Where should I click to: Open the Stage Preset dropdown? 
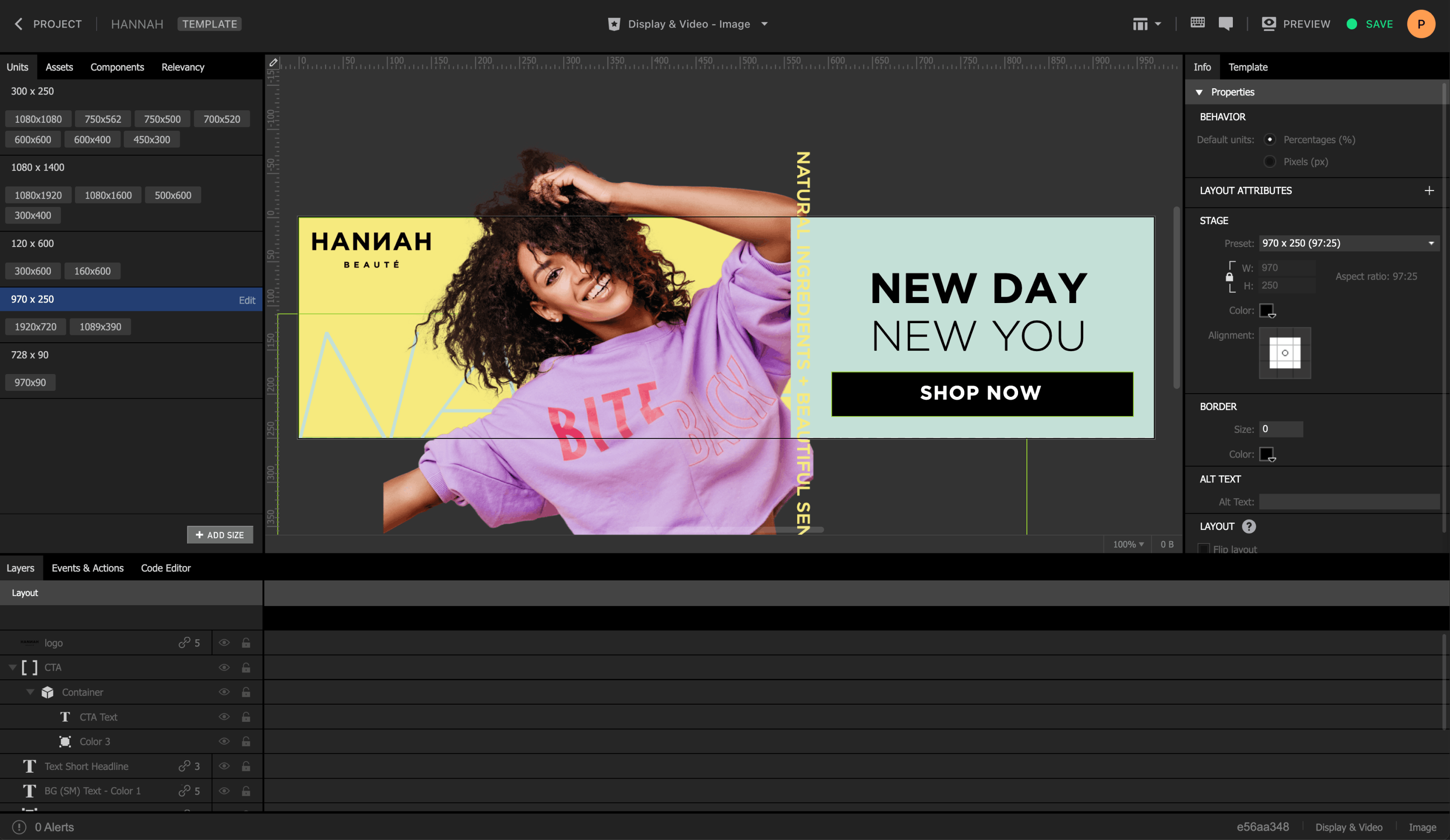(x=1349, y=243)
